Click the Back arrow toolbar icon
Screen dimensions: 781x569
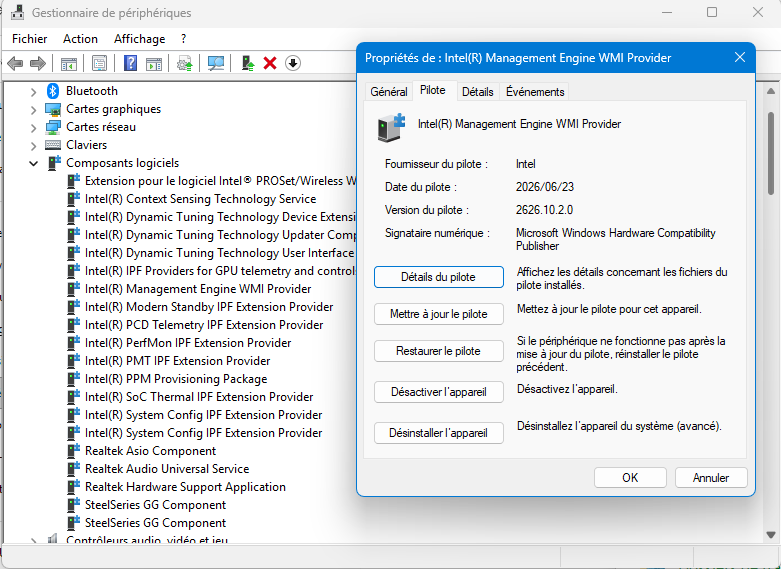15,63
